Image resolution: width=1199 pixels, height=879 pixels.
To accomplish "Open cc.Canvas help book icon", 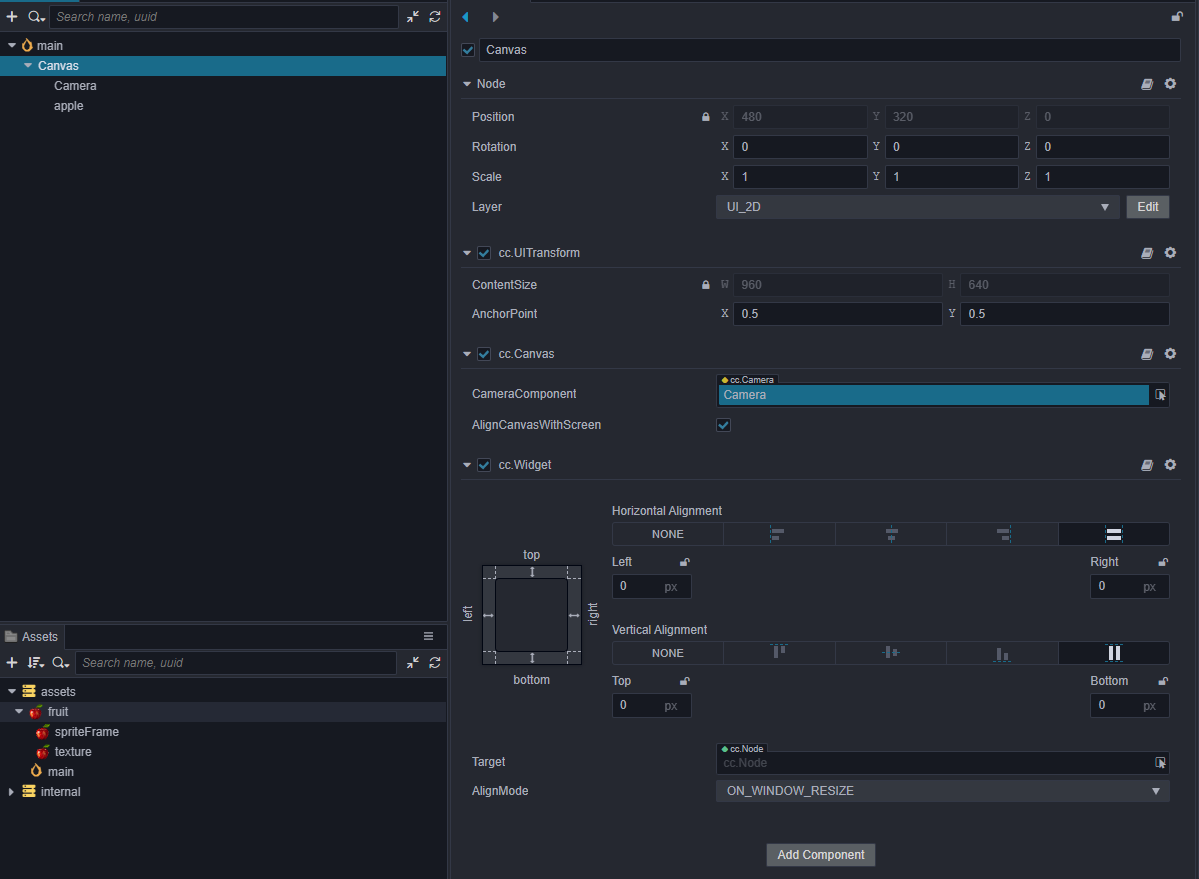I will click(x=1147, y=354).
